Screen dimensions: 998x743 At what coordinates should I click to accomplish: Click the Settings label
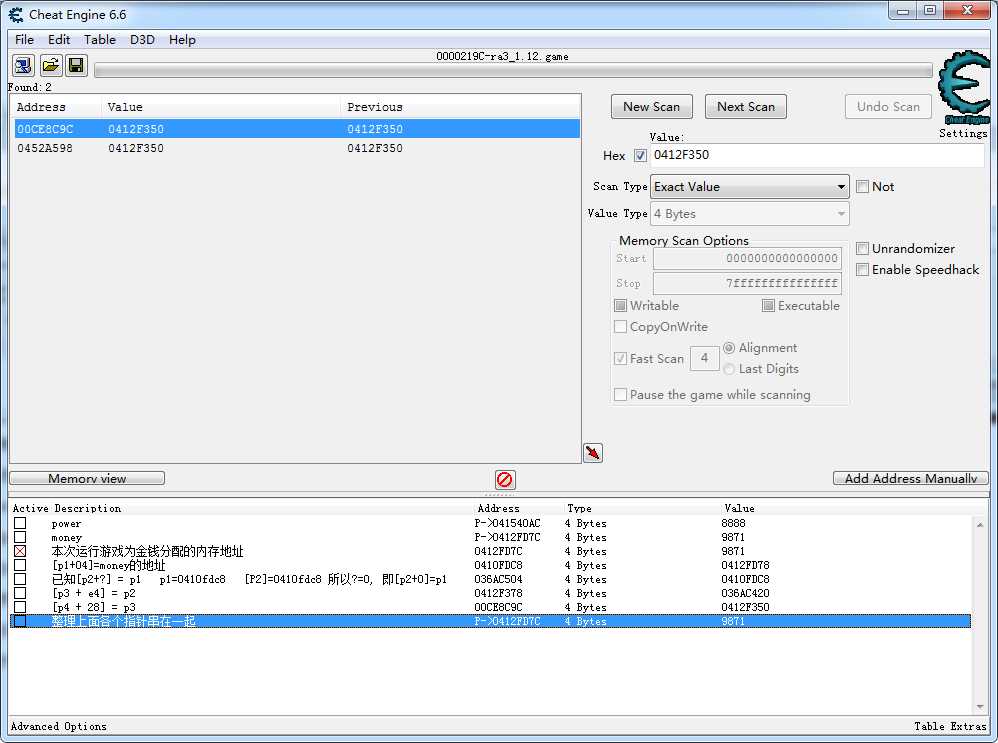tap(963, 133)
